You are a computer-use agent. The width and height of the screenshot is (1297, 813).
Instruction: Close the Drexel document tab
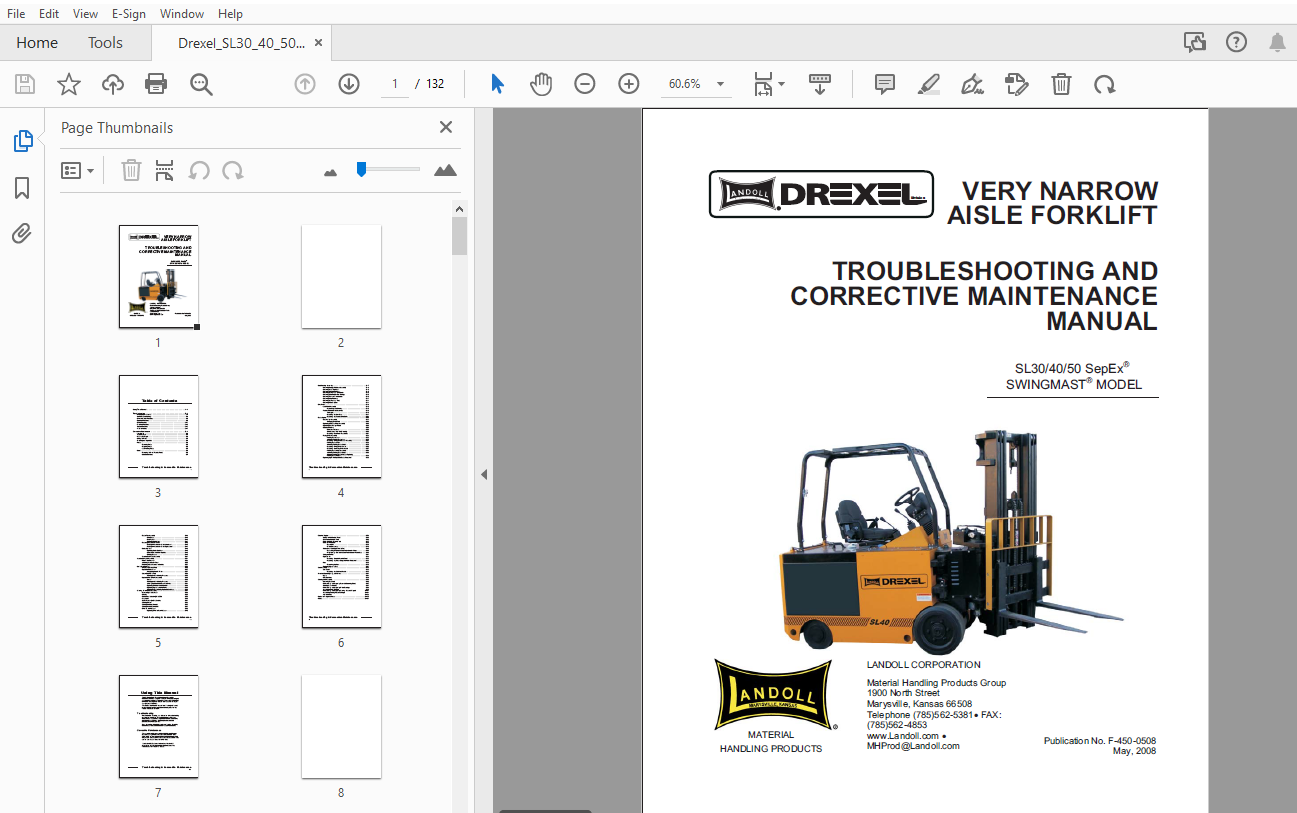(318, 43)
